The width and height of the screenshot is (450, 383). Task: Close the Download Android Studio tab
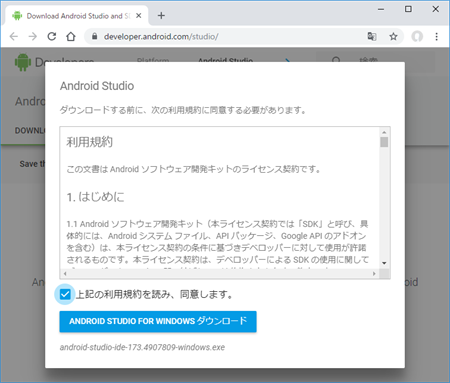pyautogui.click(x=139, y=16)
